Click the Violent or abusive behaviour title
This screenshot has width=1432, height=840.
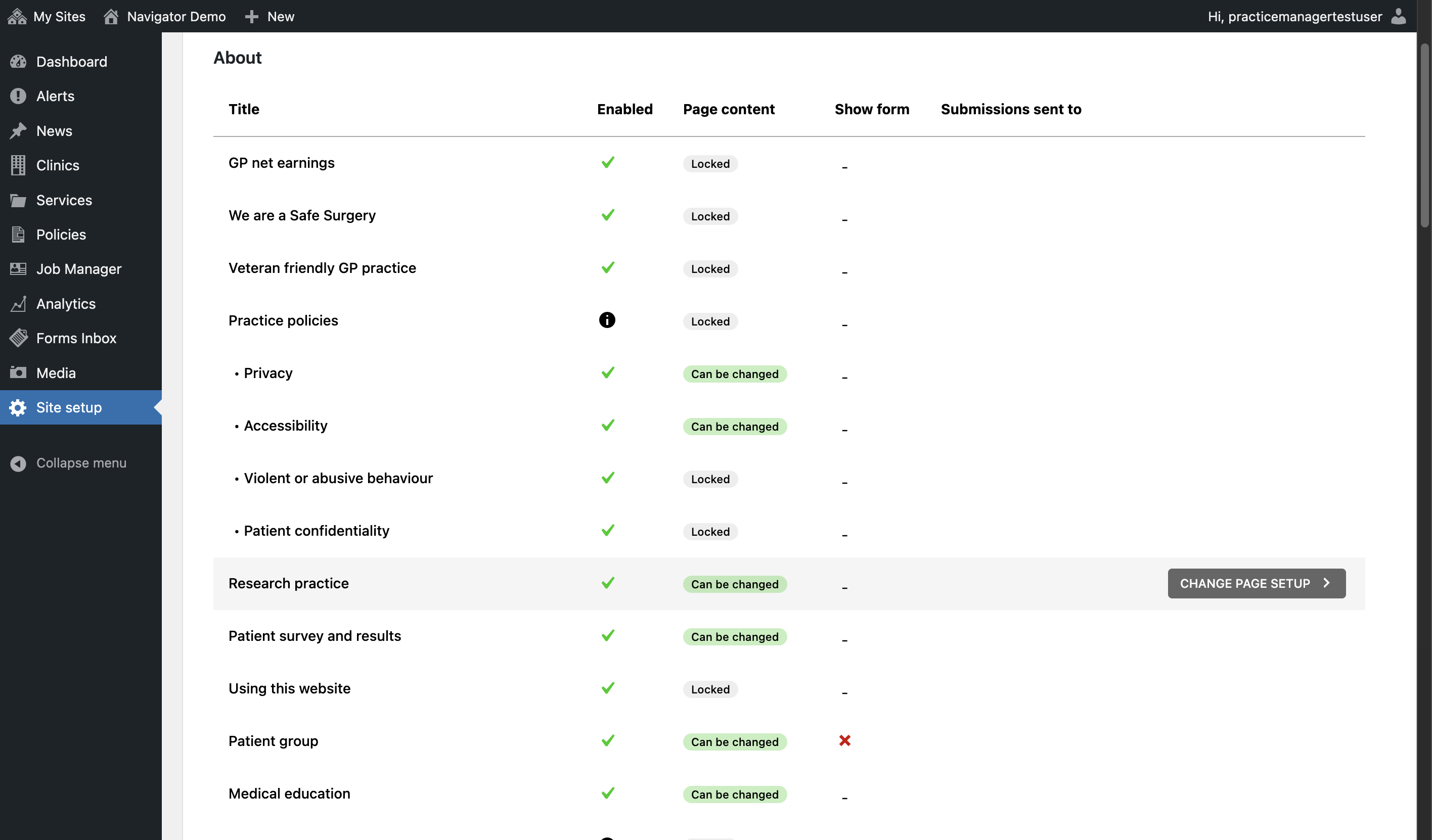pos(338,478)
